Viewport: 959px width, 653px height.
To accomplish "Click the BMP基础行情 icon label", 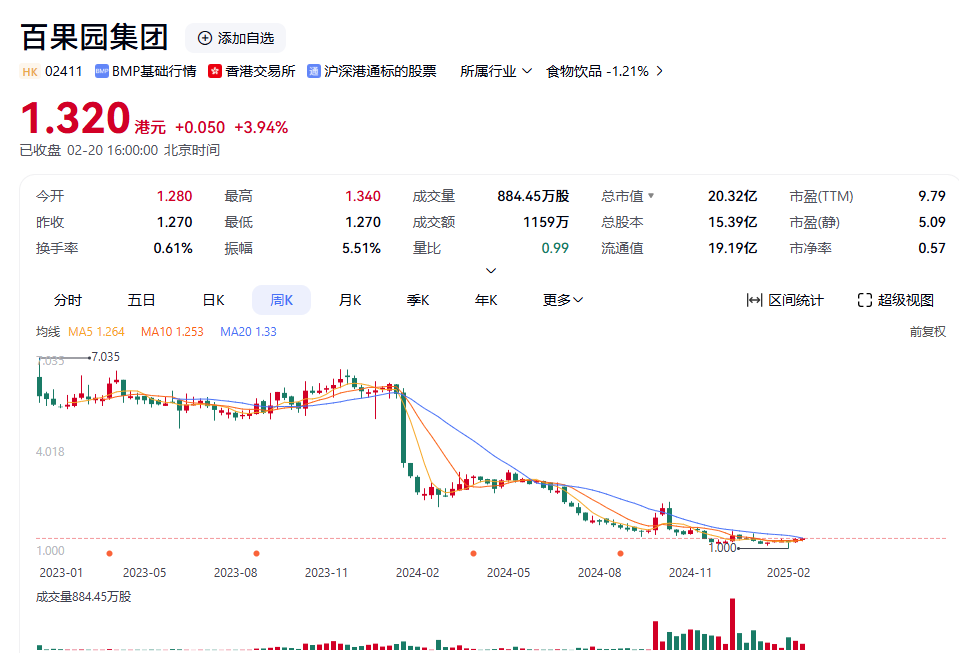I will point(102,71).
